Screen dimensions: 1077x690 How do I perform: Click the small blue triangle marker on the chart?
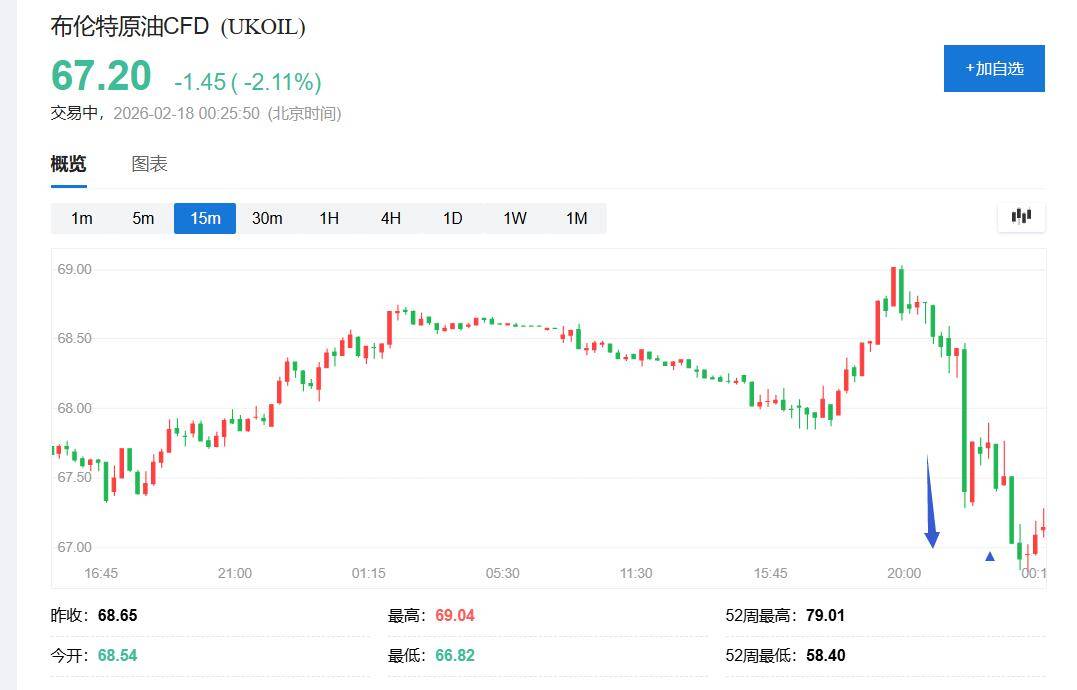tap(990, 556)
